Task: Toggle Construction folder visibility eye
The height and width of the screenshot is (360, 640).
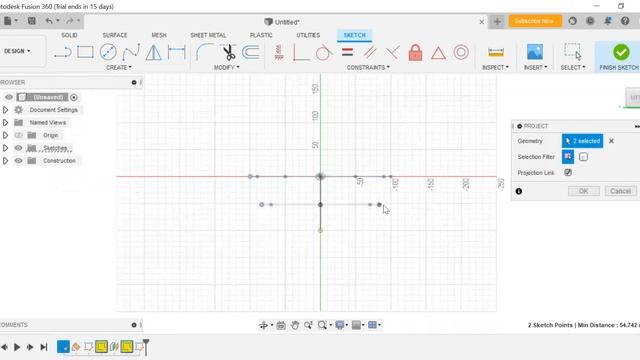Action: point(18,160)
